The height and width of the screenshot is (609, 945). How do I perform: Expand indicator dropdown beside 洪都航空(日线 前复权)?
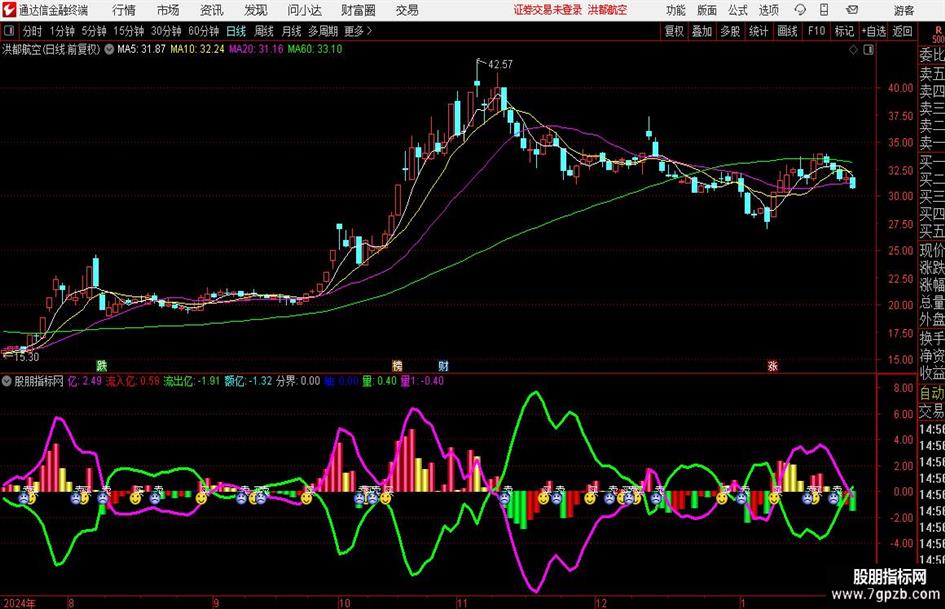[109, 49]
